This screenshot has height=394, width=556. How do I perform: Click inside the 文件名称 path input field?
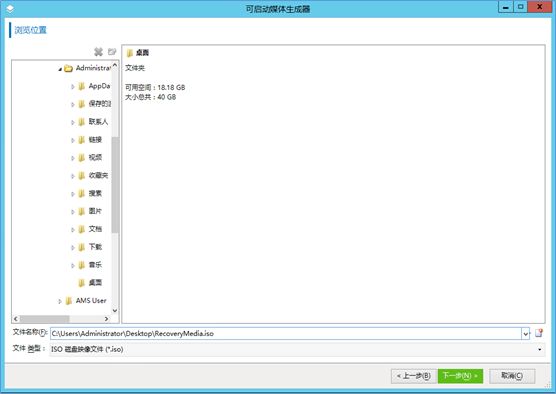[286, 333]
